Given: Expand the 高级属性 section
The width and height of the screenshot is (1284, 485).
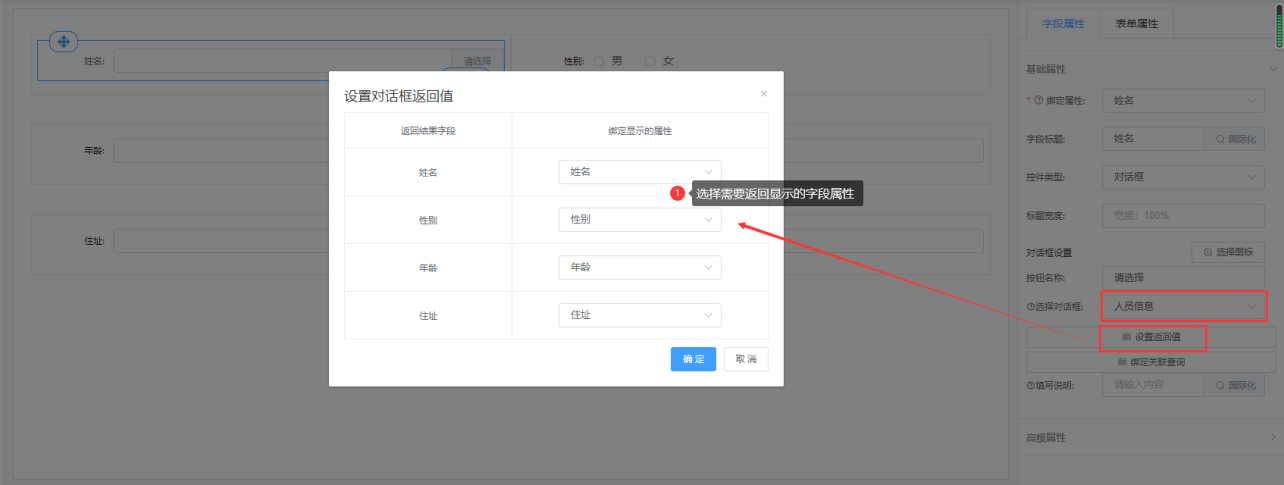Looking at the screenshot, I should [1273, 437].
